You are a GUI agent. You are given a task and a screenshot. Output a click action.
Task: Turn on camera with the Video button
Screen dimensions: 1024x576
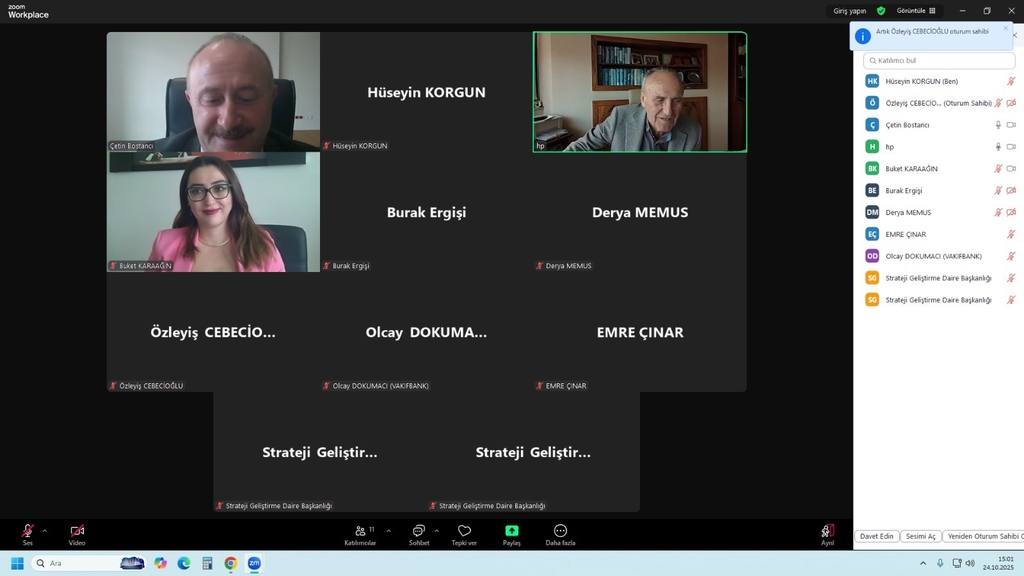point(77,531)
